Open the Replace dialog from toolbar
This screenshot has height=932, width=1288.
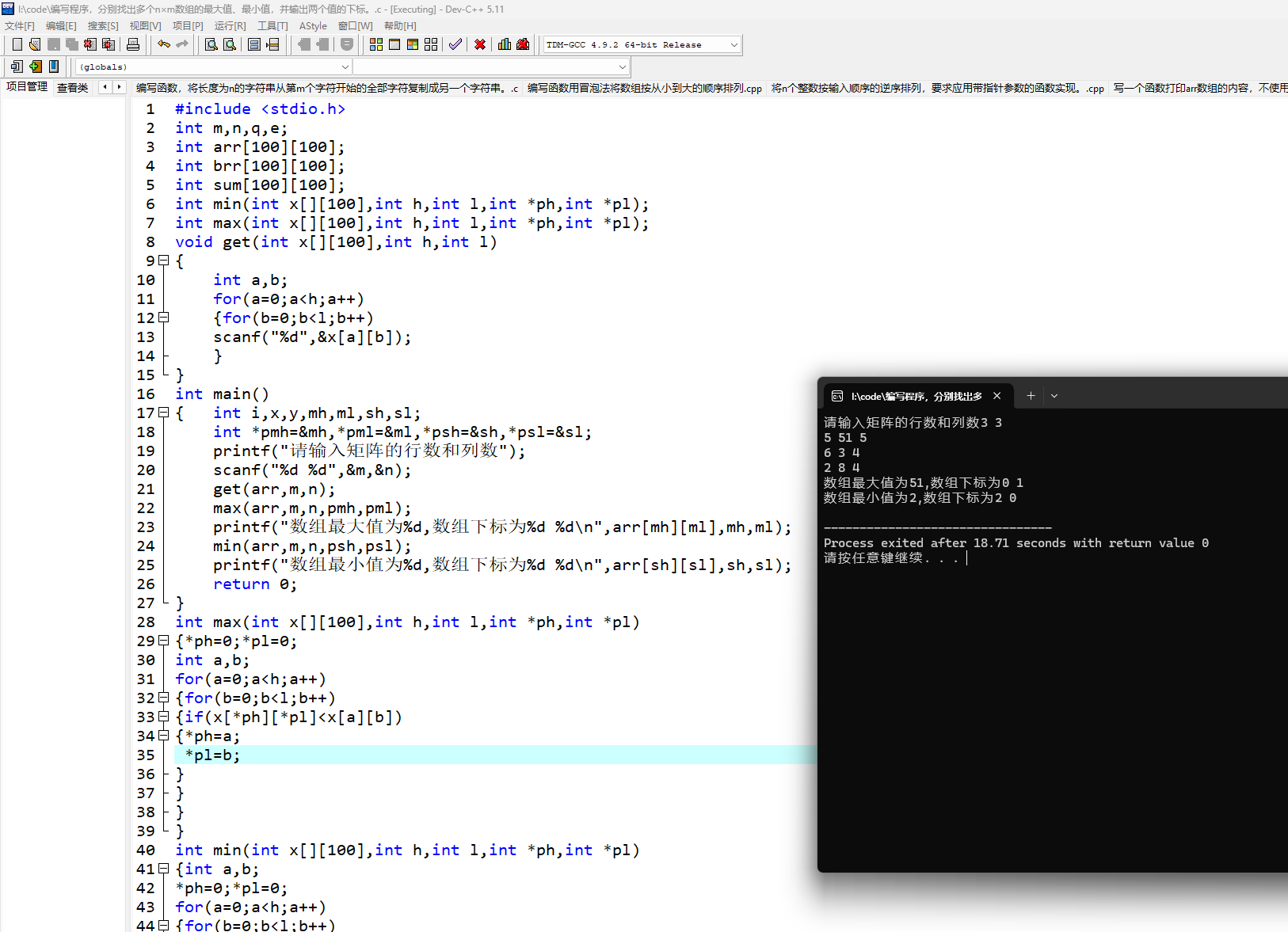click(230, 44)
